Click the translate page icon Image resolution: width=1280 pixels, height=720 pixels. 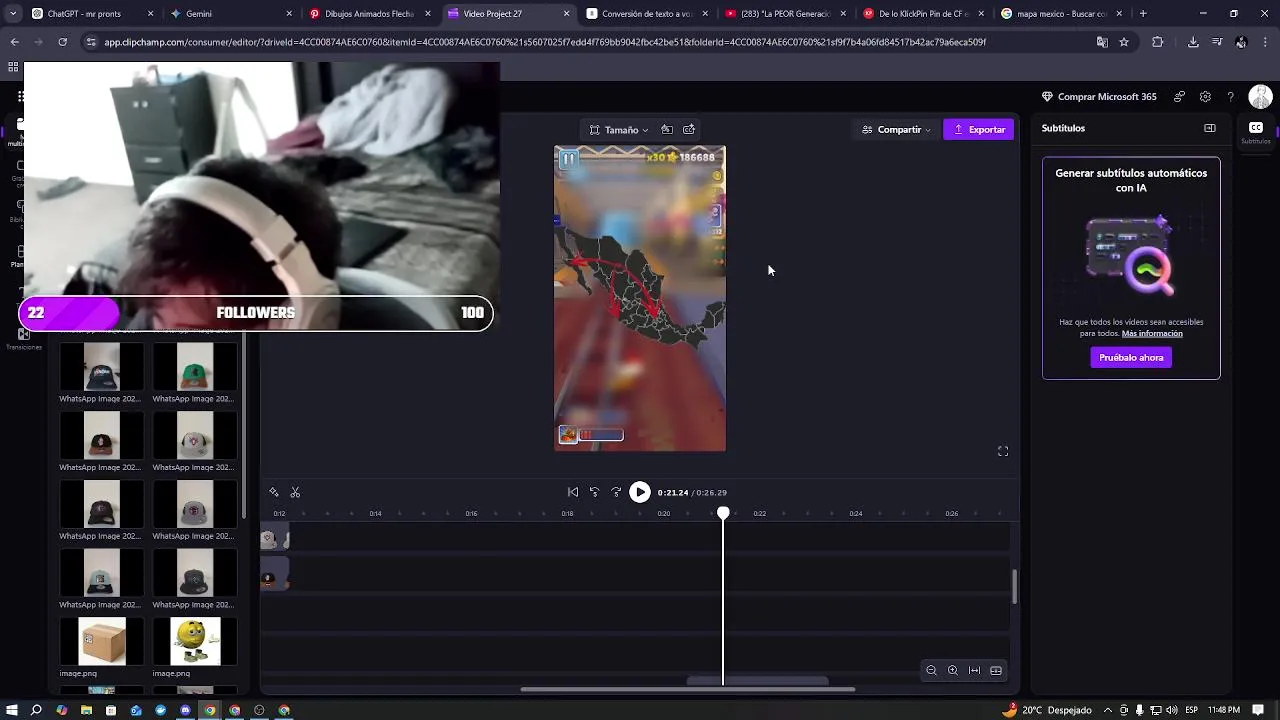[1102, 42]
